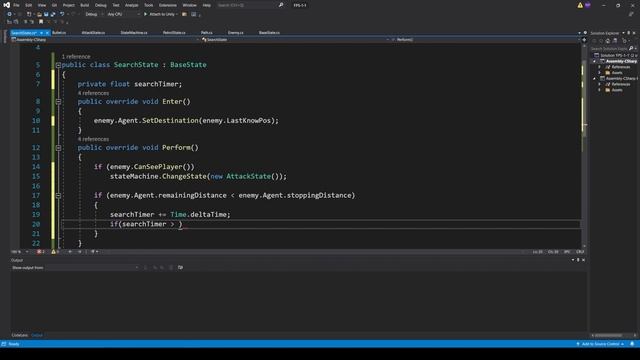This screenshot has height=360, width=640.
Task: Open the Analyze menu
Action: point(131,5)
